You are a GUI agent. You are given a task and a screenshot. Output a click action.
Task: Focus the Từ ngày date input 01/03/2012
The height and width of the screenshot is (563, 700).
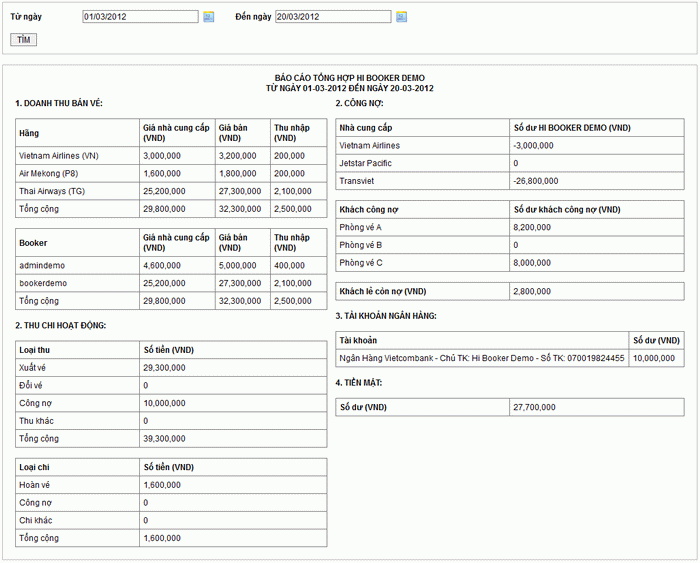[x=140, y=17]
